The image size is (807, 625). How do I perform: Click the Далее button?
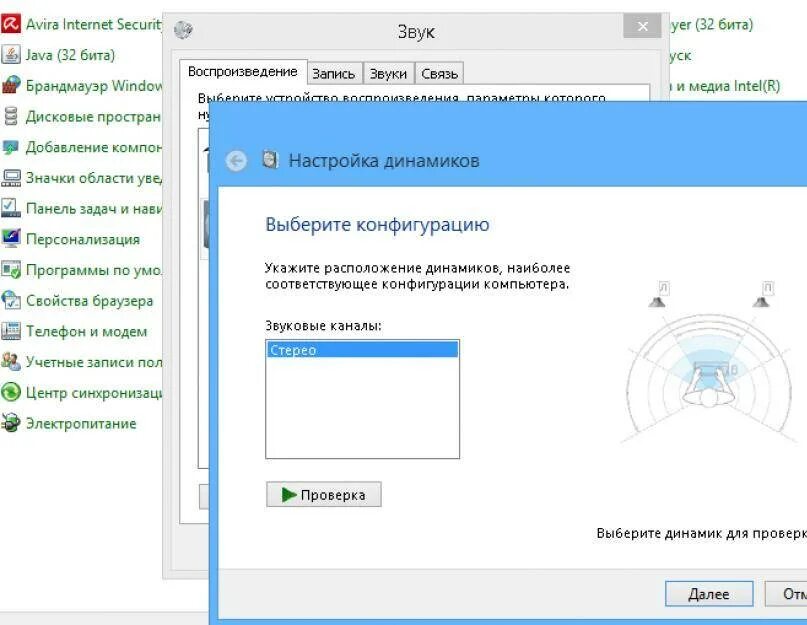[709, 594]
